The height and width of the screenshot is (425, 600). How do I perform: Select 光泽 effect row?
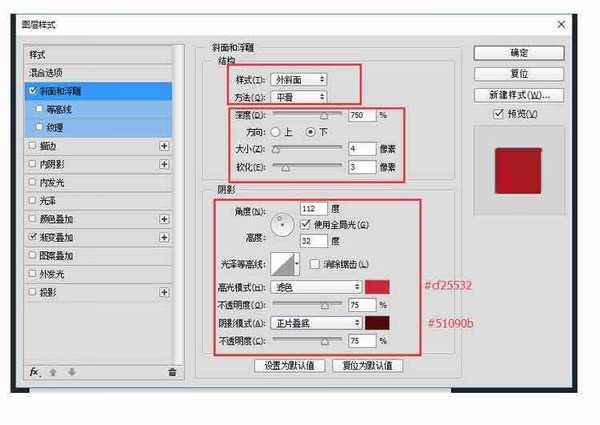[98, 201]
